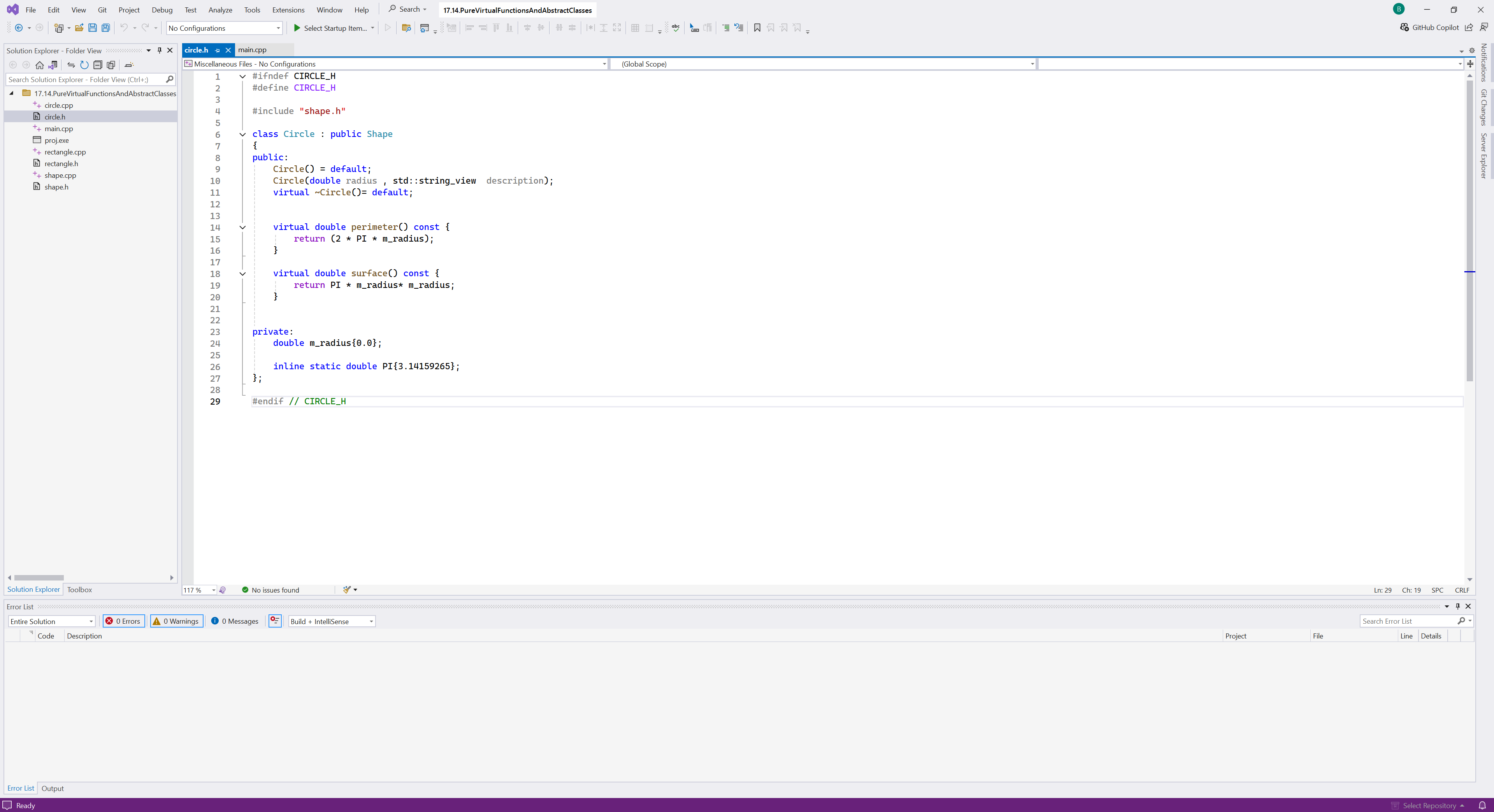Open Solution Explorer window options dropdown arrow
The height and width of the screenshot is (812, 1494).
(149, 51)
